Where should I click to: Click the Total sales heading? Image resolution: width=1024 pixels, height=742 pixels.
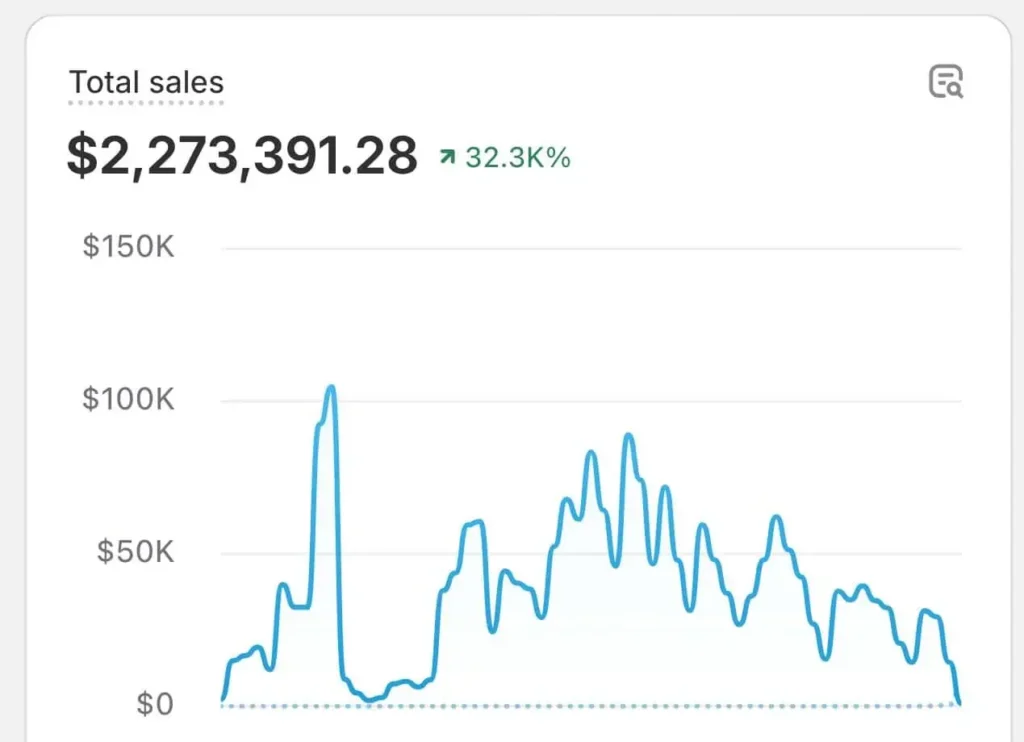(x=146, y=82)
